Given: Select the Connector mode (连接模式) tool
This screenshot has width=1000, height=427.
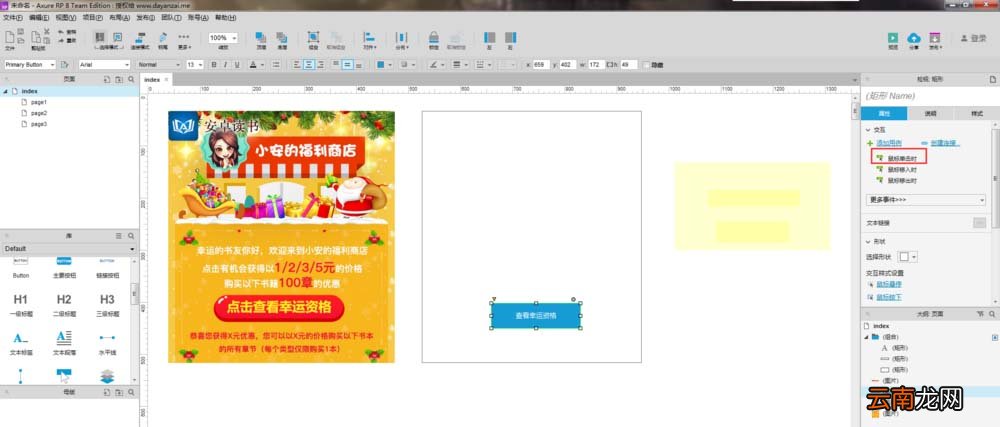Looking at the screenshot, I should [140, 40].
